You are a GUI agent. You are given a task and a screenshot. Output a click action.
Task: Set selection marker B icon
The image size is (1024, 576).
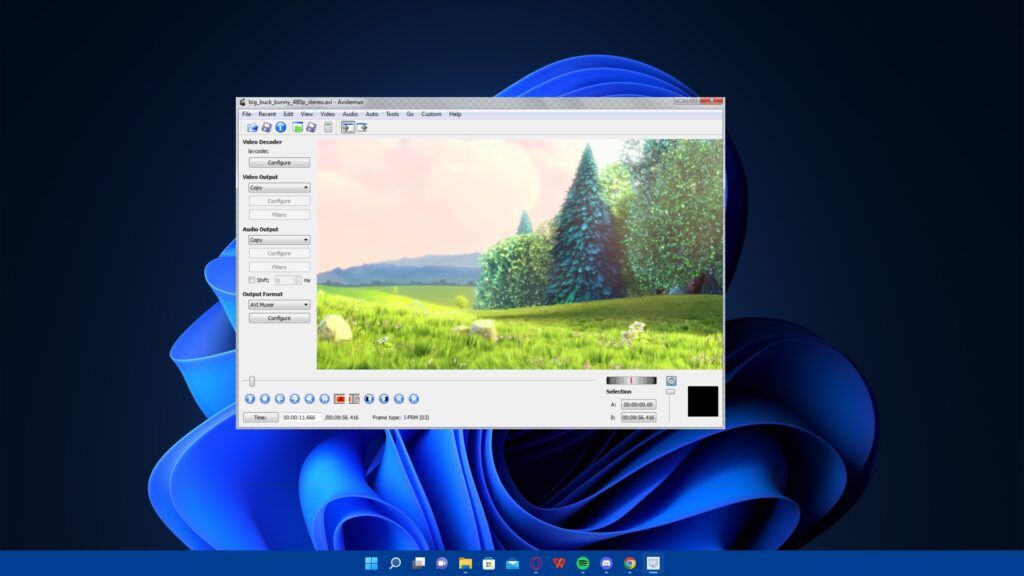click(354, 398)
